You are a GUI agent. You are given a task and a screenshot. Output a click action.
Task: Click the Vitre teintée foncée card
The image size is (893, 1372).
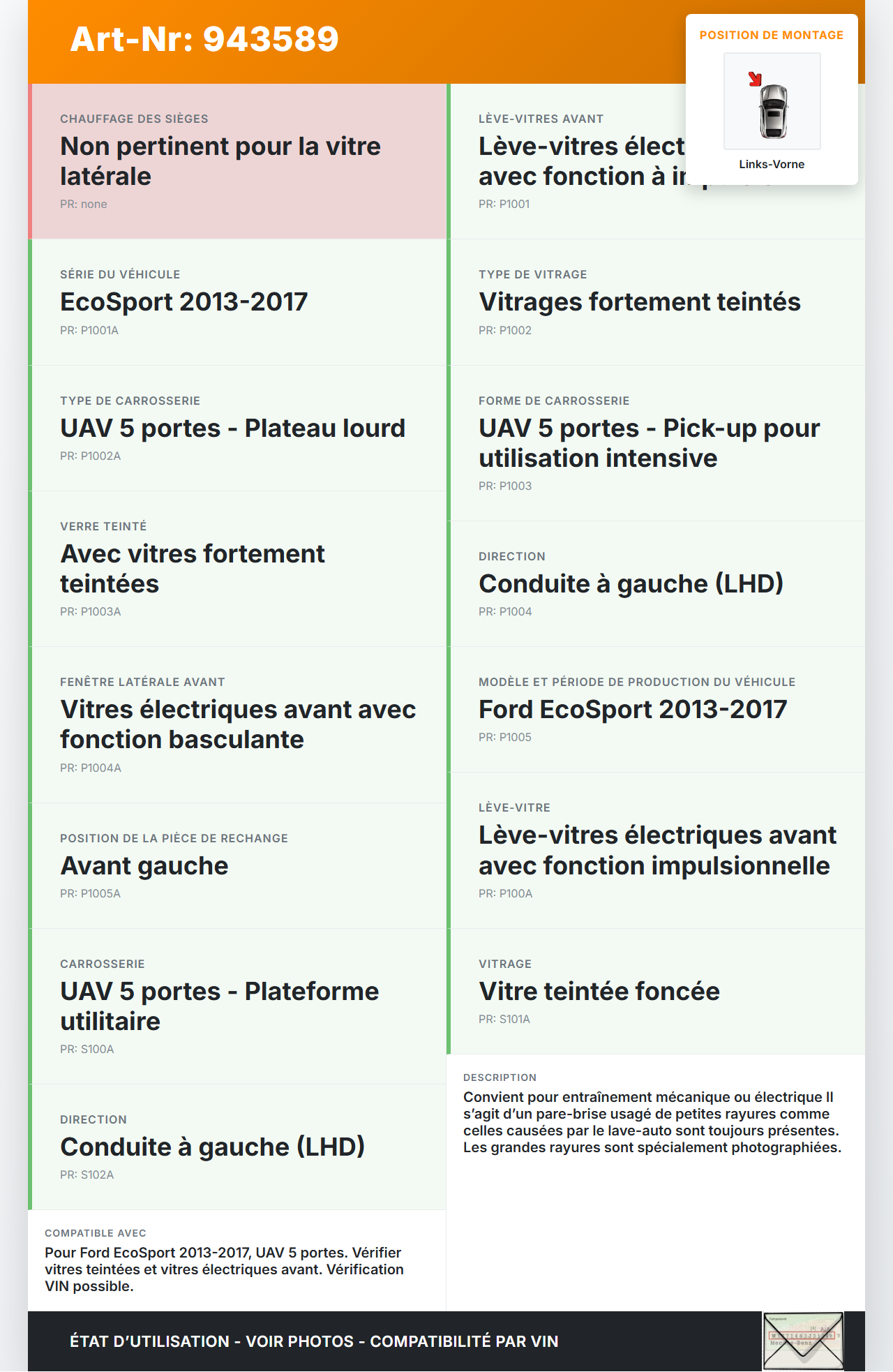pos(656,991)
